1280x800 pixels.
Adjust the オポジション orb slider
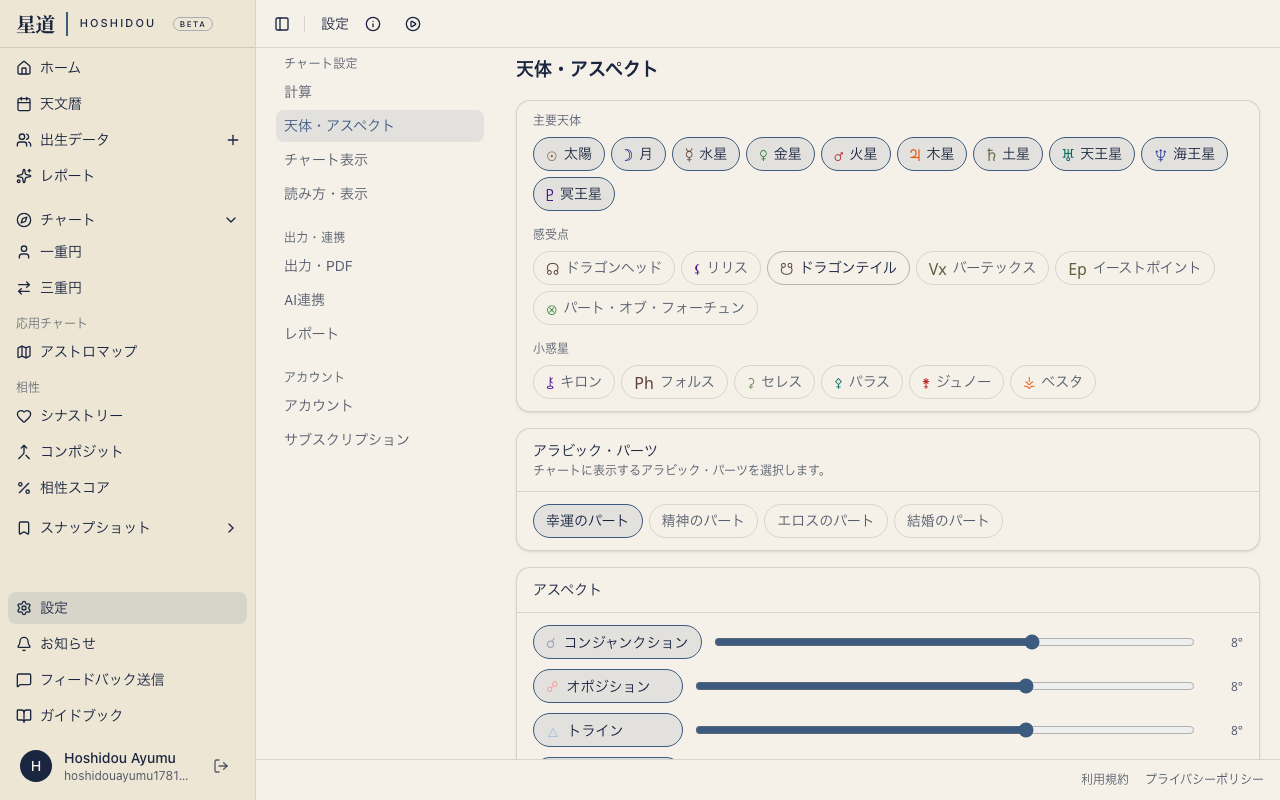[x=945, y=686]
